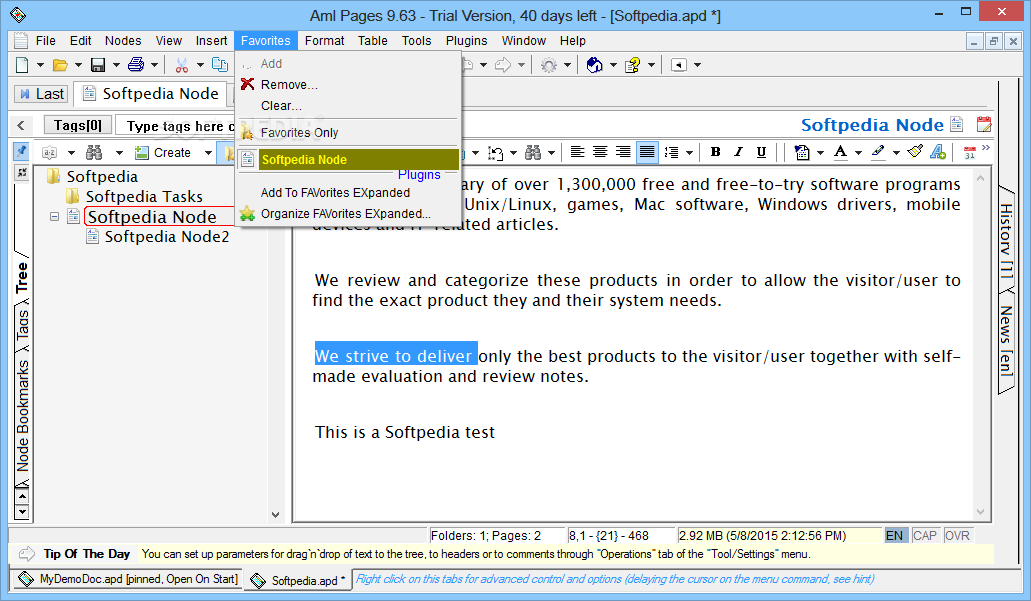The height and width of the screenshot is (601, 1031).
Task: Click the calendar date icon in editor toolbar
Action: tap(970, 153)
